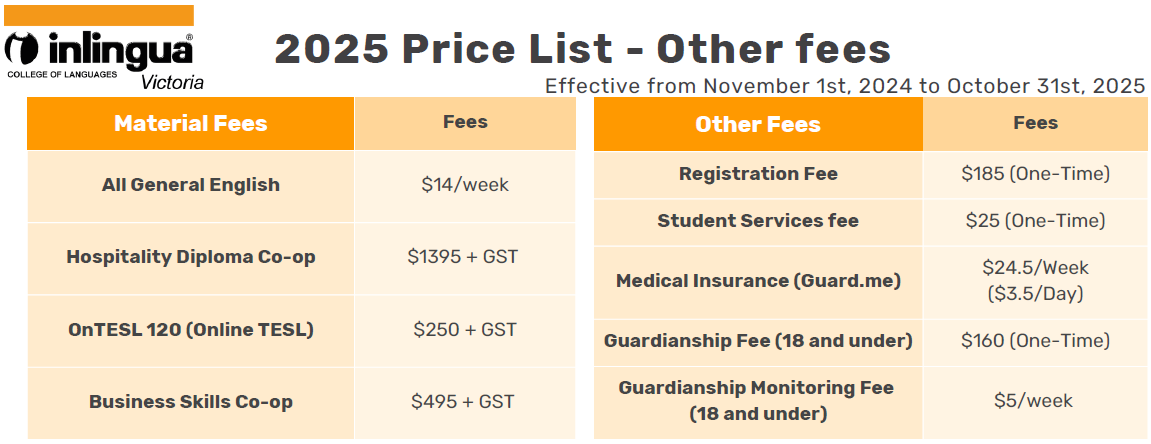Click the $495 + GST fee
The height and width of the screenshot is (444, 1151).
(463, 402)
